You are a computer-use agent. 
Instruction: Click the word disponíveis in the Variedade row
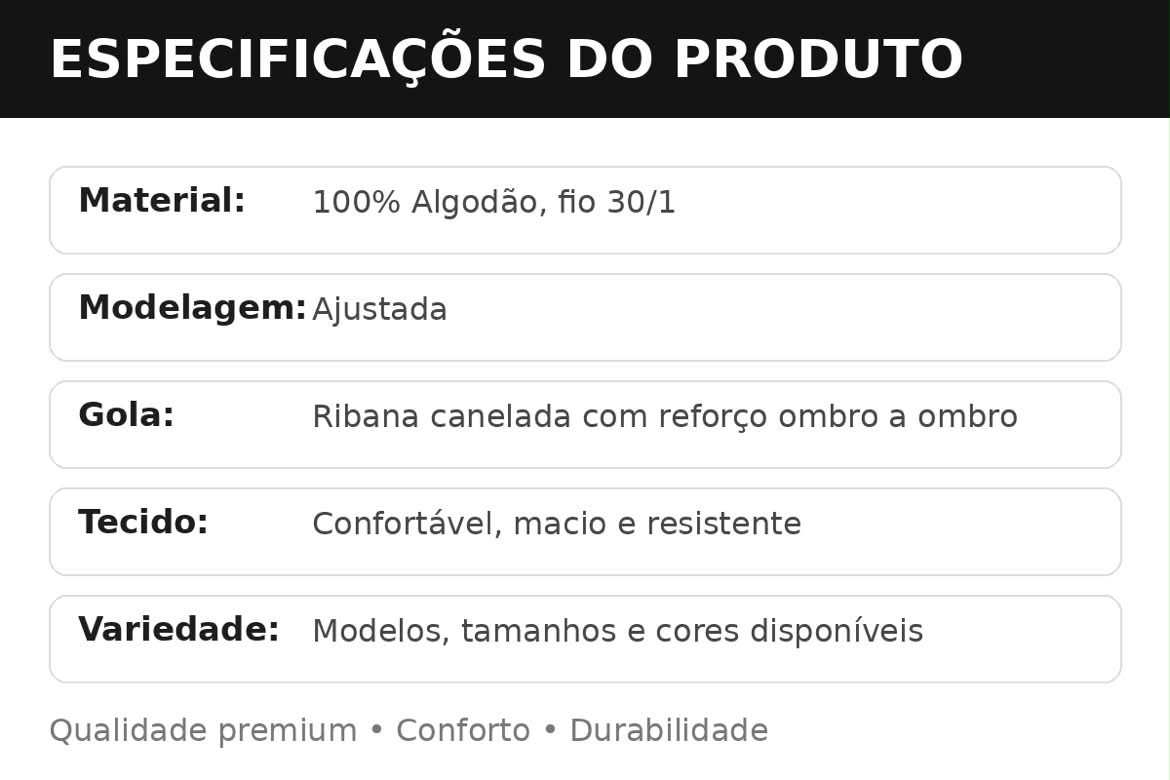[837, 631]
